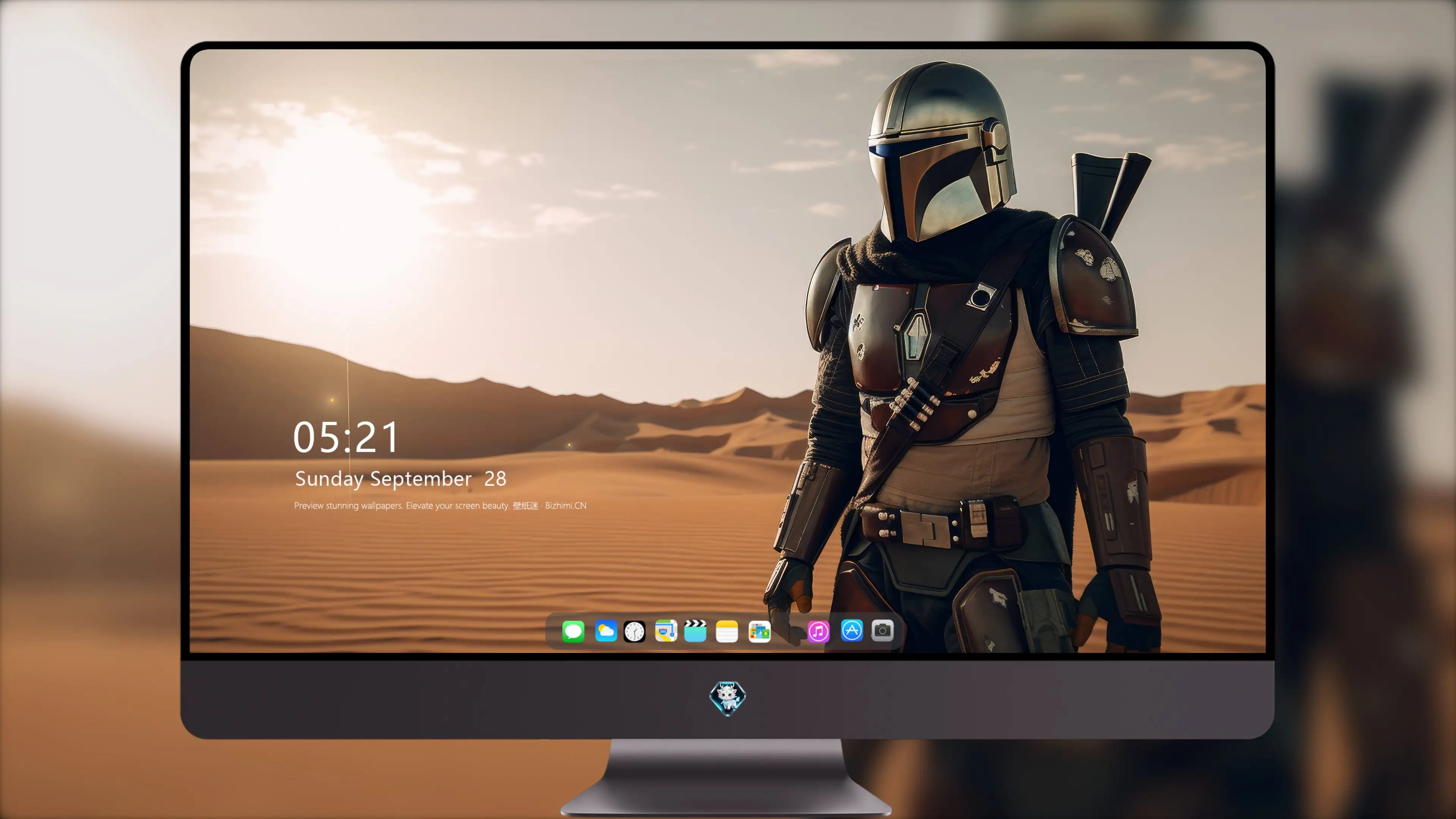Open the iTunes Store music icon
The height and width of the screenshot is (819, 1456).
[819, 631]
